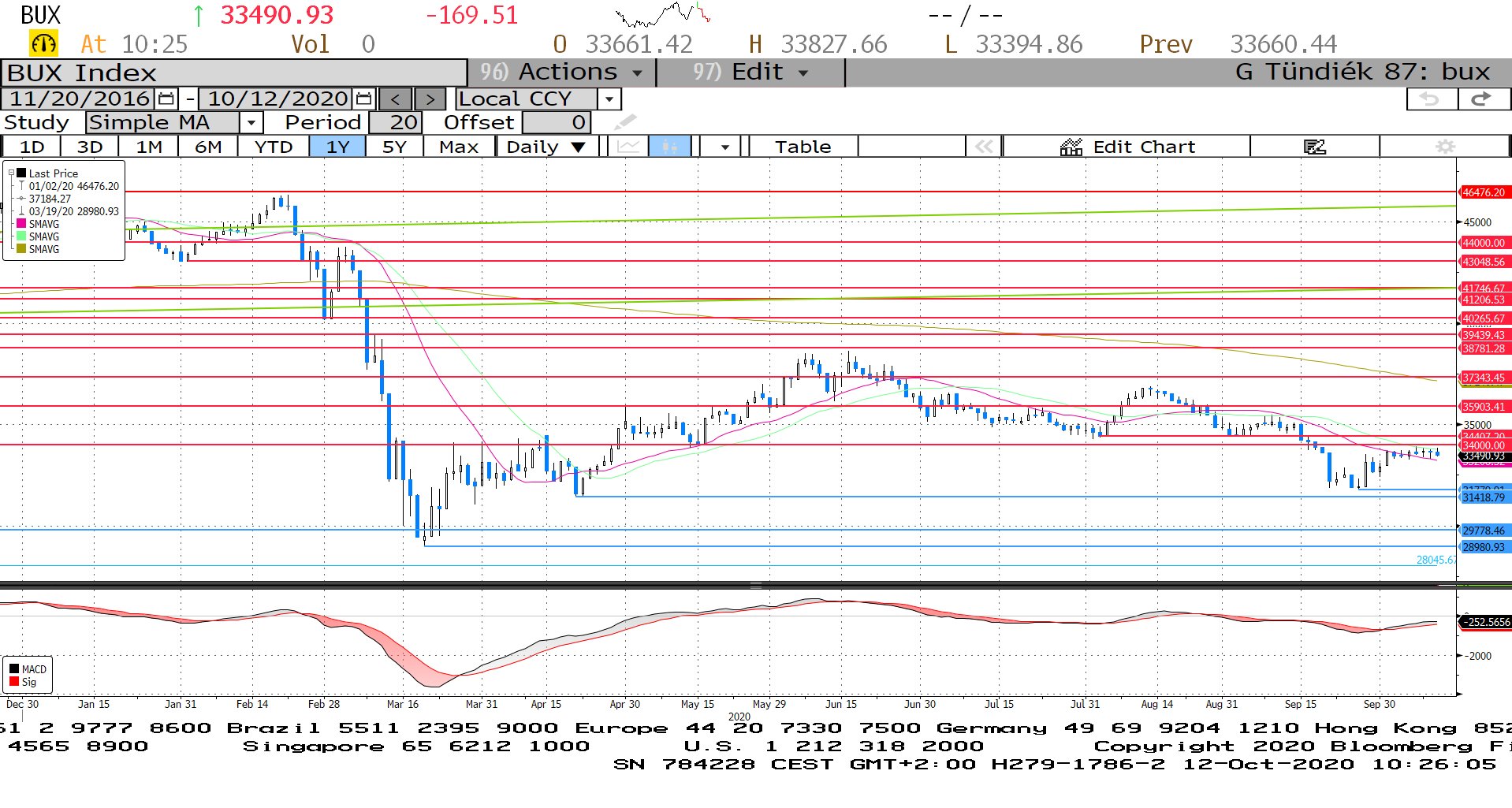1512x808 pixels.
Task: Click the magenta SMAVG legend swatch
Action: coord(21,224)
